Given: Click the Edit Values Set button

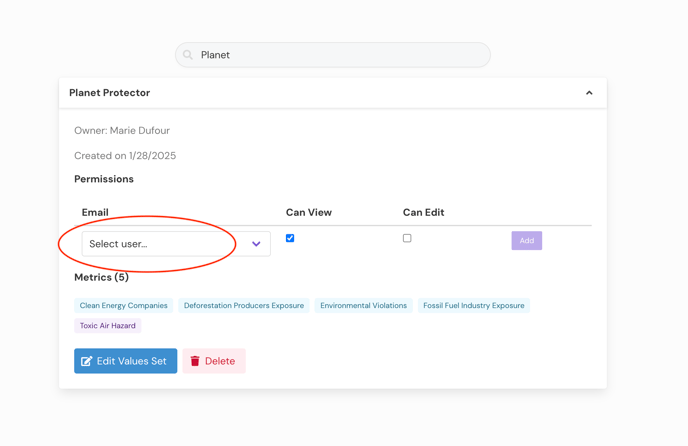Looking at the screenshot, I should (x=125, y=361).
